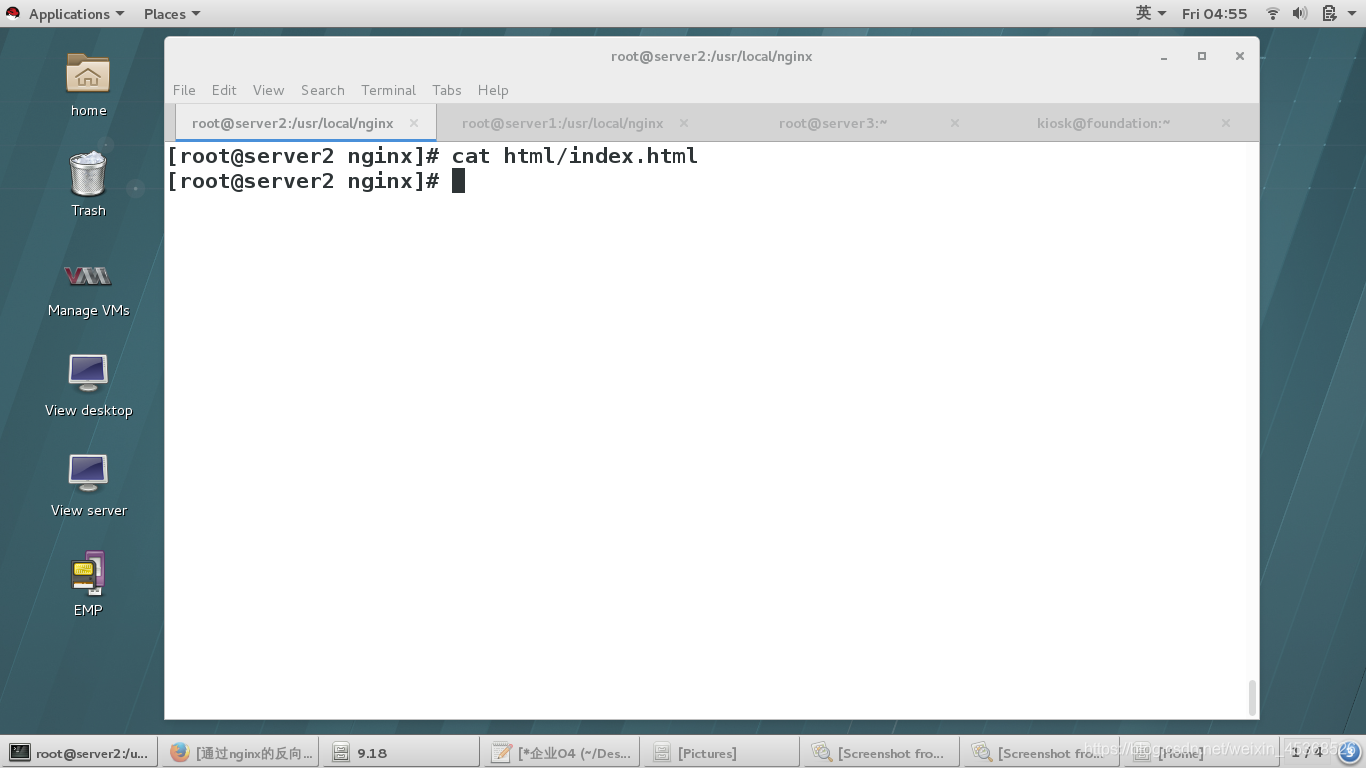Switch to the root@server3 tab

coord(830,123)
